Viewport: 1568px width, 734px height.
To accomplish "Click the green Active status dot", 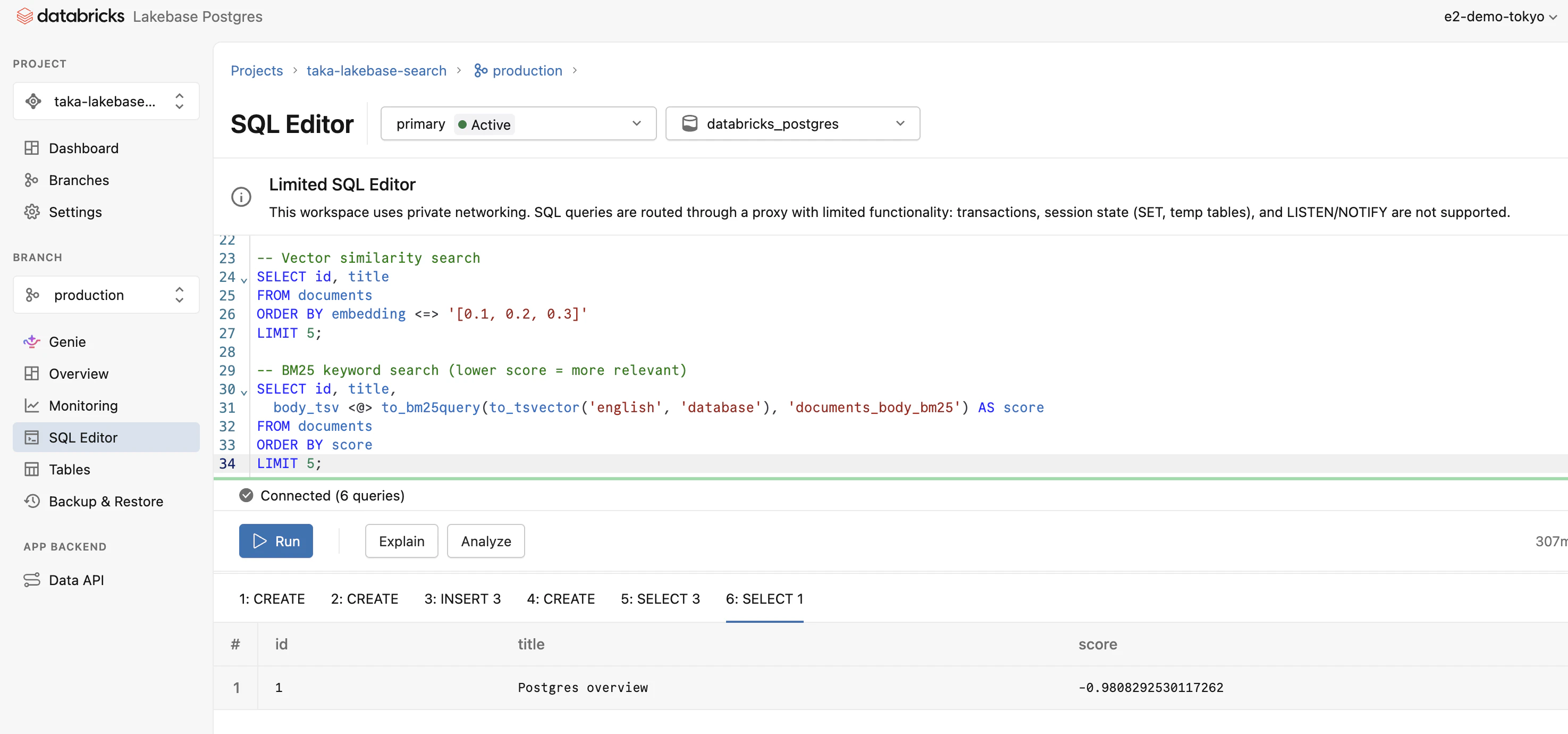I will [x=462, y=124].
